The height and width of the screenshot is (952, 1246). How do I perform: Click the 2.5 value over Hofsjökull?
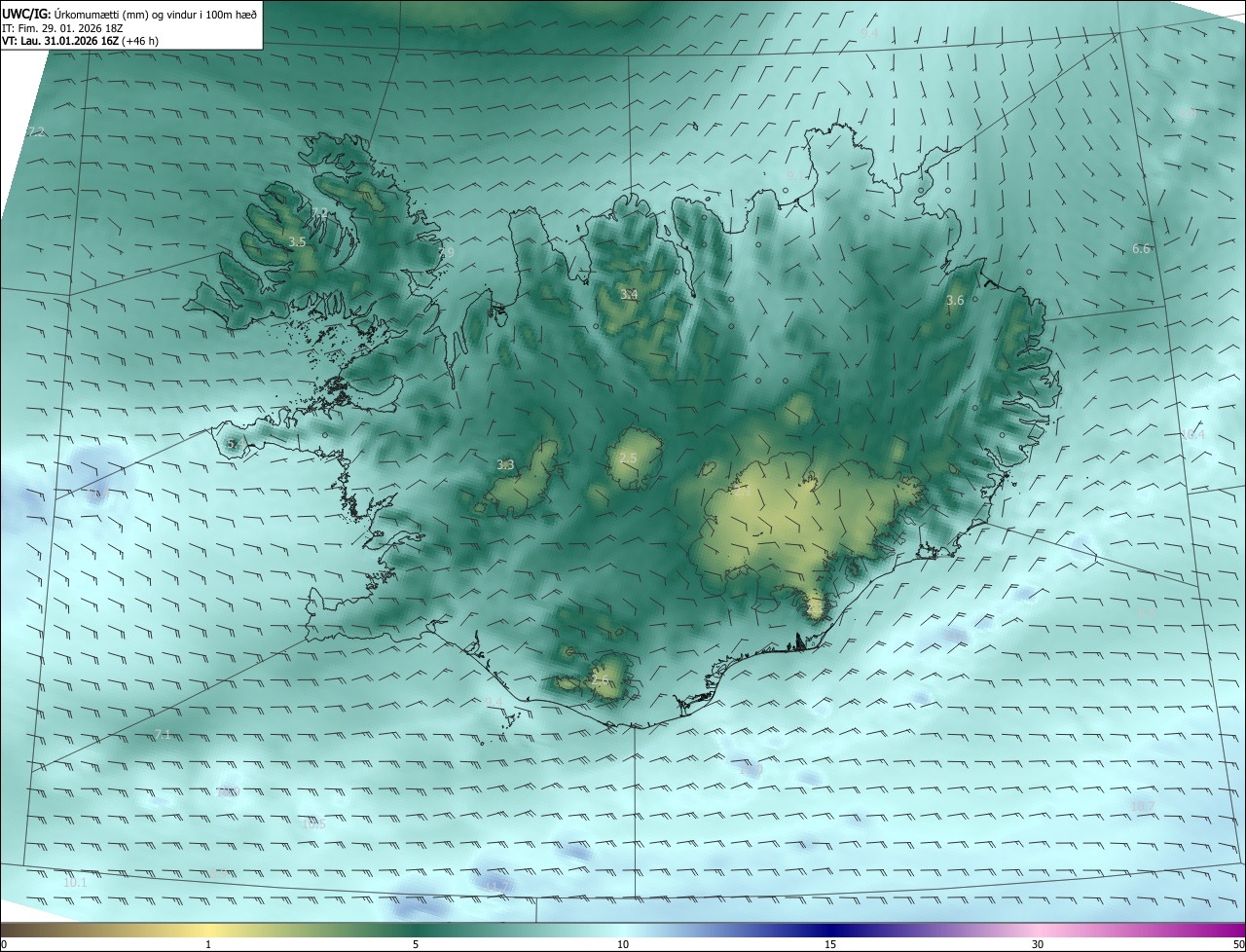point(628,458)
